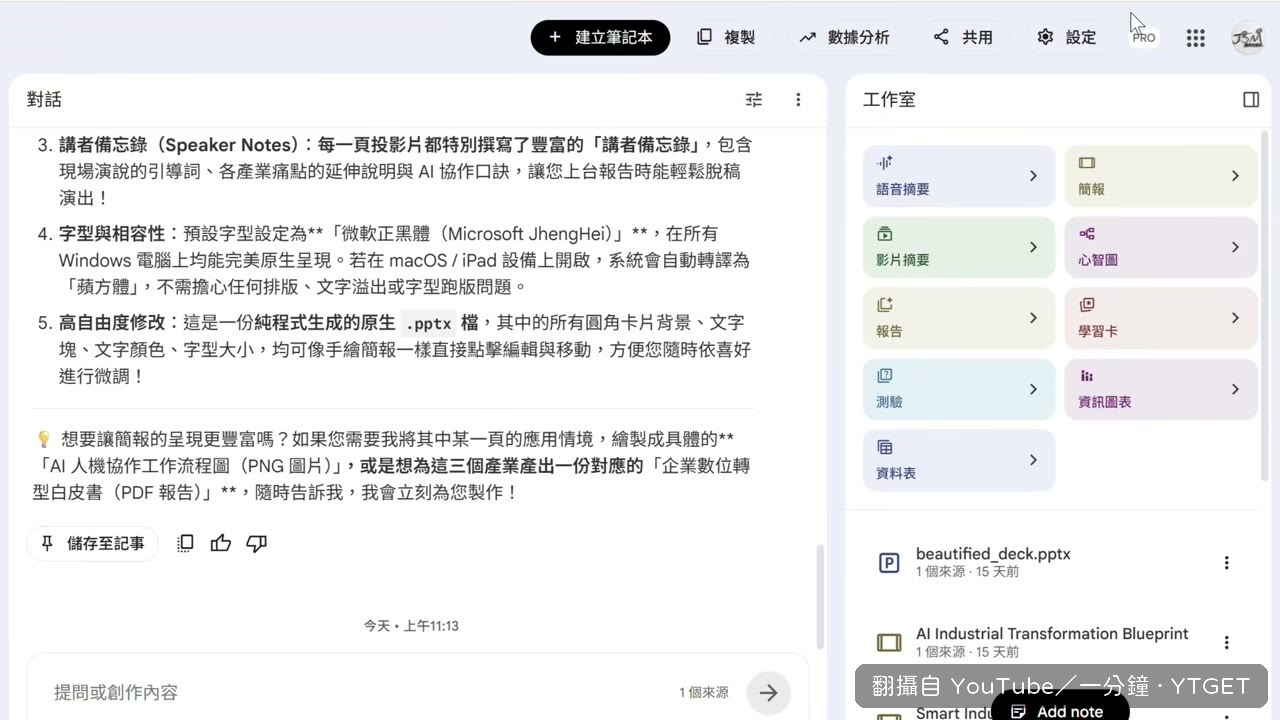Viewport: 1280px width, 720px height.
Task: Open the 對話 panel more options menu
Action: coord(798,99)
